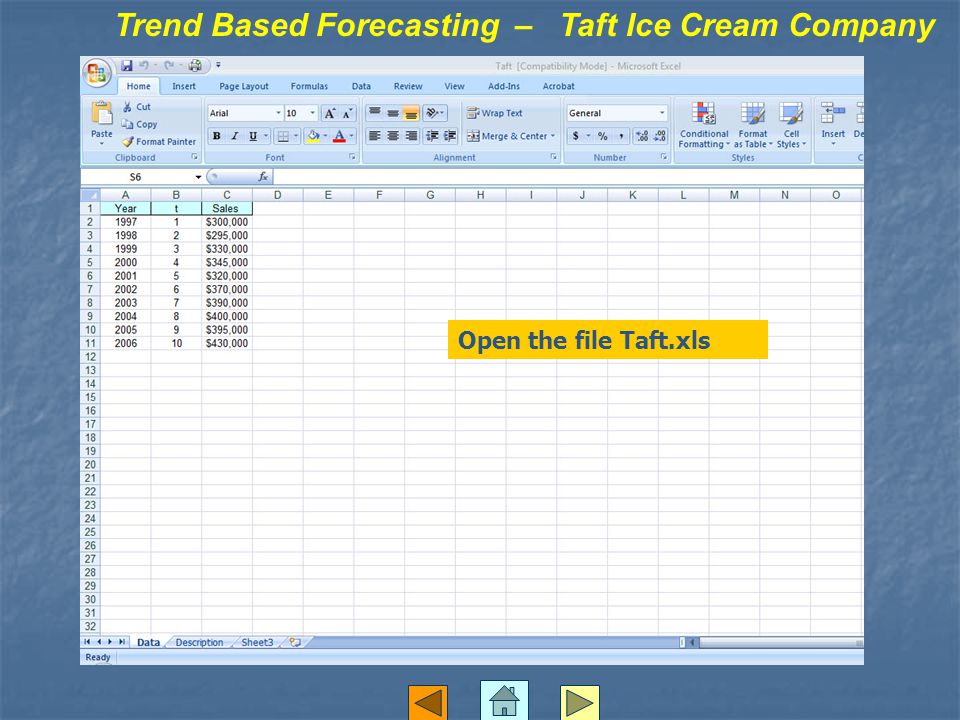960x720 pixels.
Task: Insert a new worksheet tab
Action: [296, 642]
